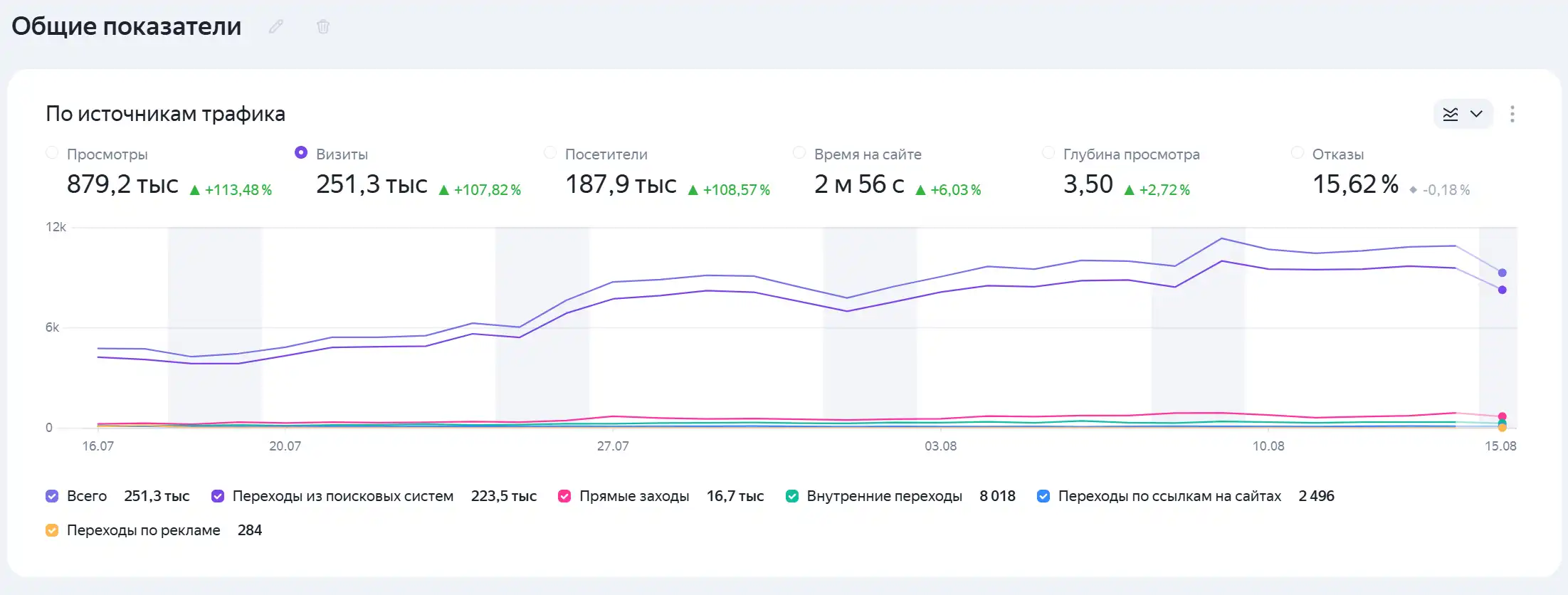Toggle the Прямые заходы checkbox

(x=564, y=496)
